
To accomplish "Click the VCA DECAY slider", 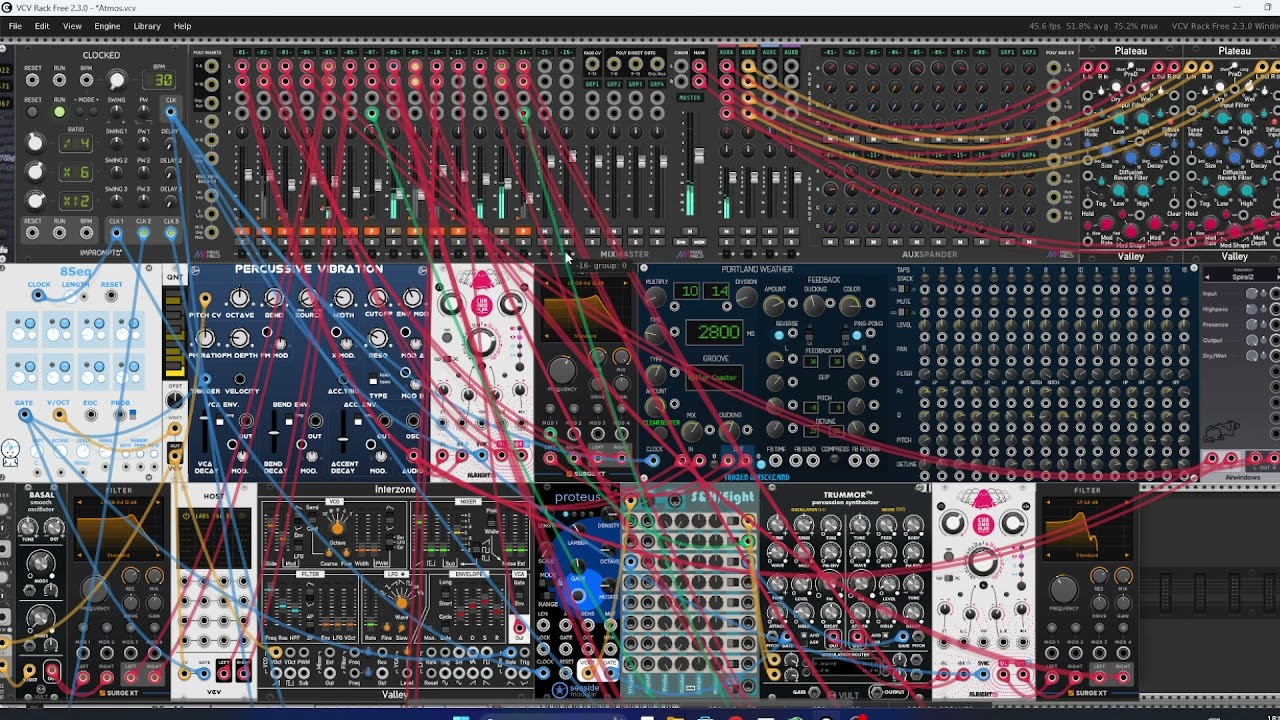I will click(x=204, y=431).
